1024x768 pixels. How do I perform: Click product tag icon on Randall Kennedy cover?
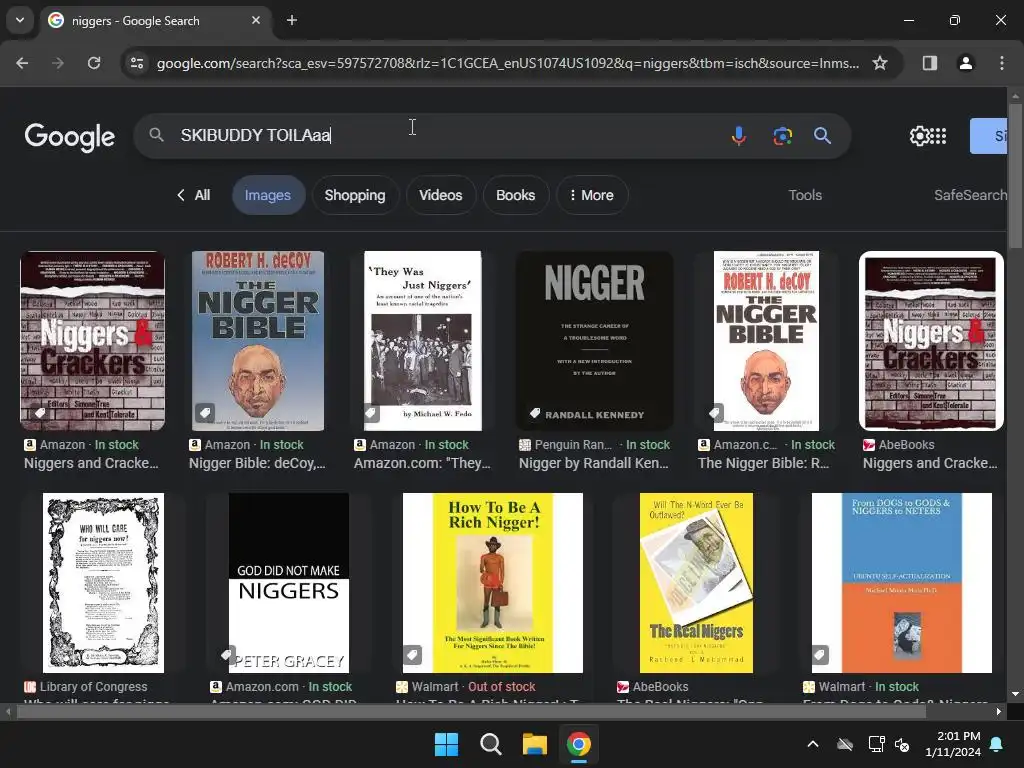point(535,413)
